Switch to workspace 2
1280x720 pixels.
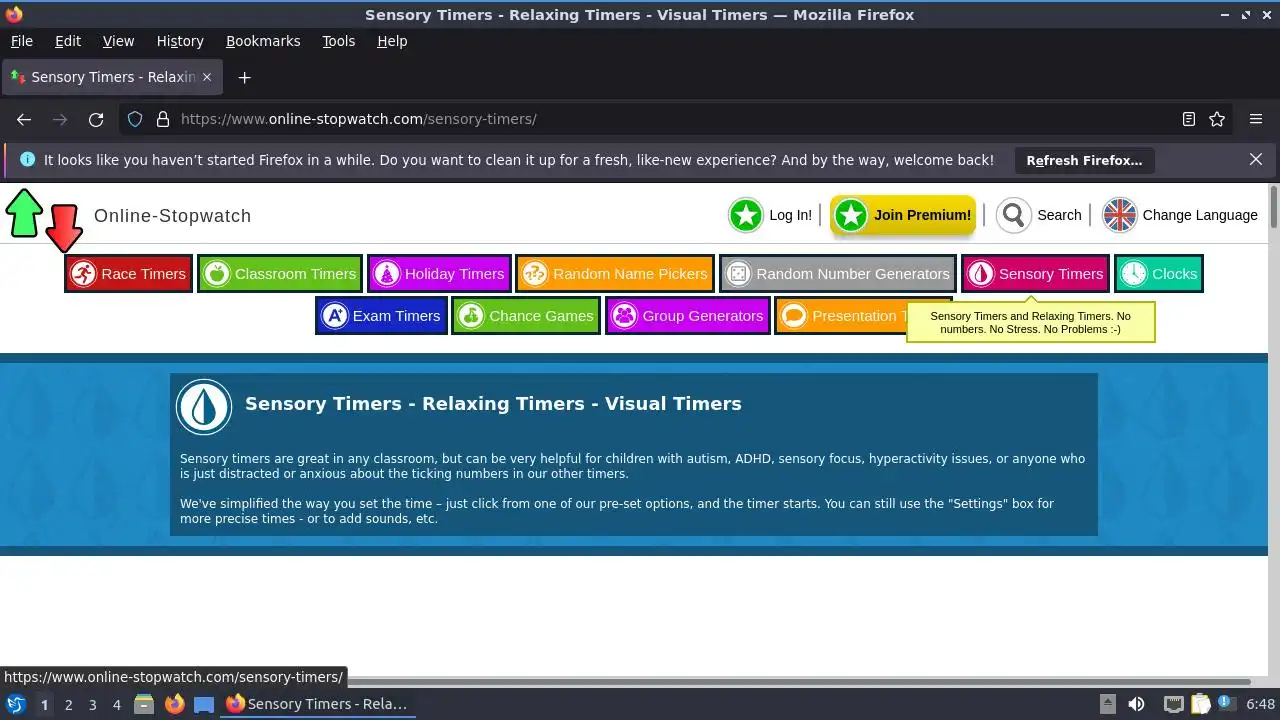click(68, 705)
